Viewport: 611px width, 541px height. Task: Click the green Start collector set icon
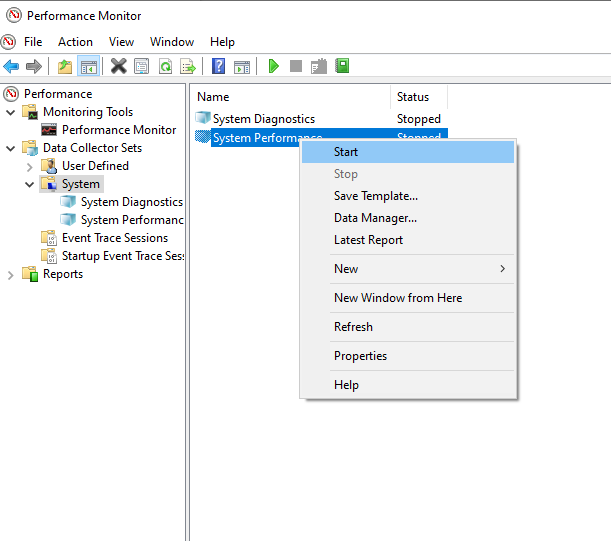point(274,66)
